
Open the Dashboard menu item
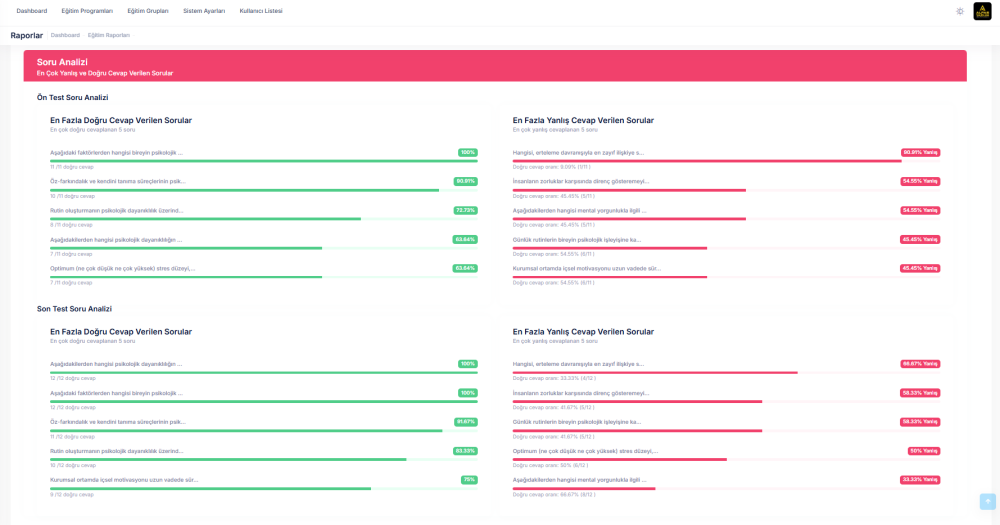[x=32, y=11]
